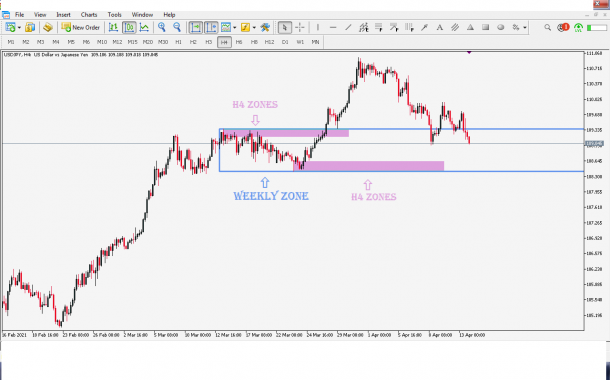
Task: Draw a vertical line on chart
Action: [x=318, y=28]
